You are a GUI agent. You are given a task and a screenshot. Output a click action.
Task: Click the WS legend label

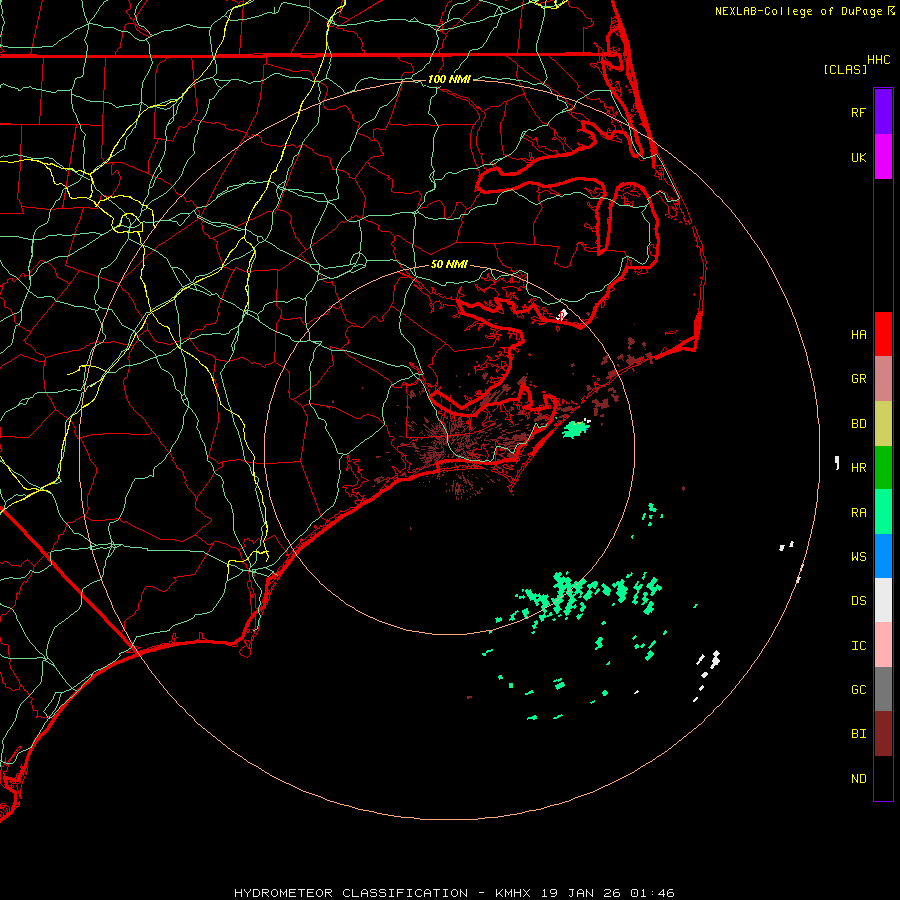click(x=858, y=557)
